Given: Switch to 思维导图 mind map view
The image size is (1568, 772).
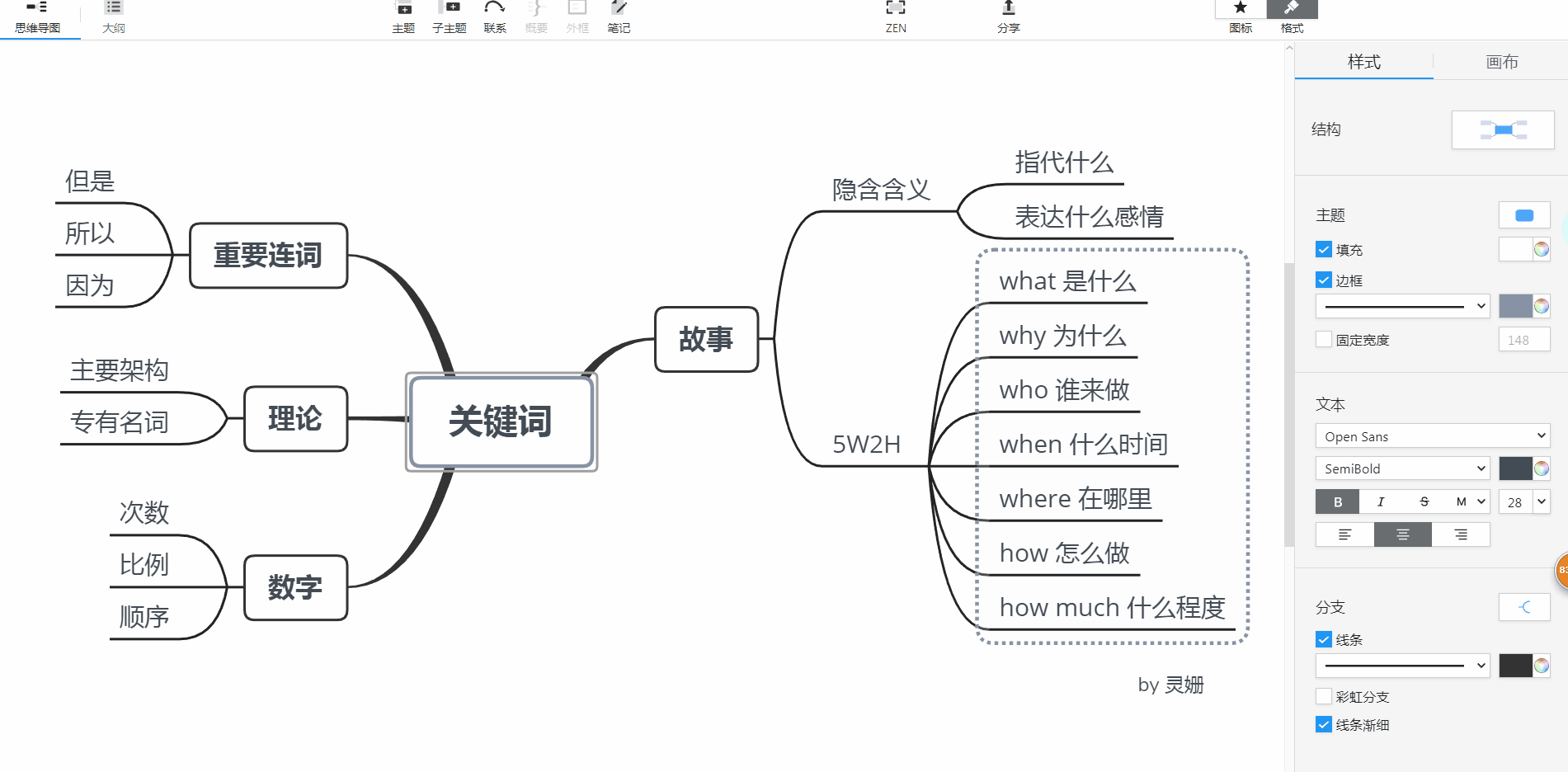Looking at the screenshot, I should 38,18.
